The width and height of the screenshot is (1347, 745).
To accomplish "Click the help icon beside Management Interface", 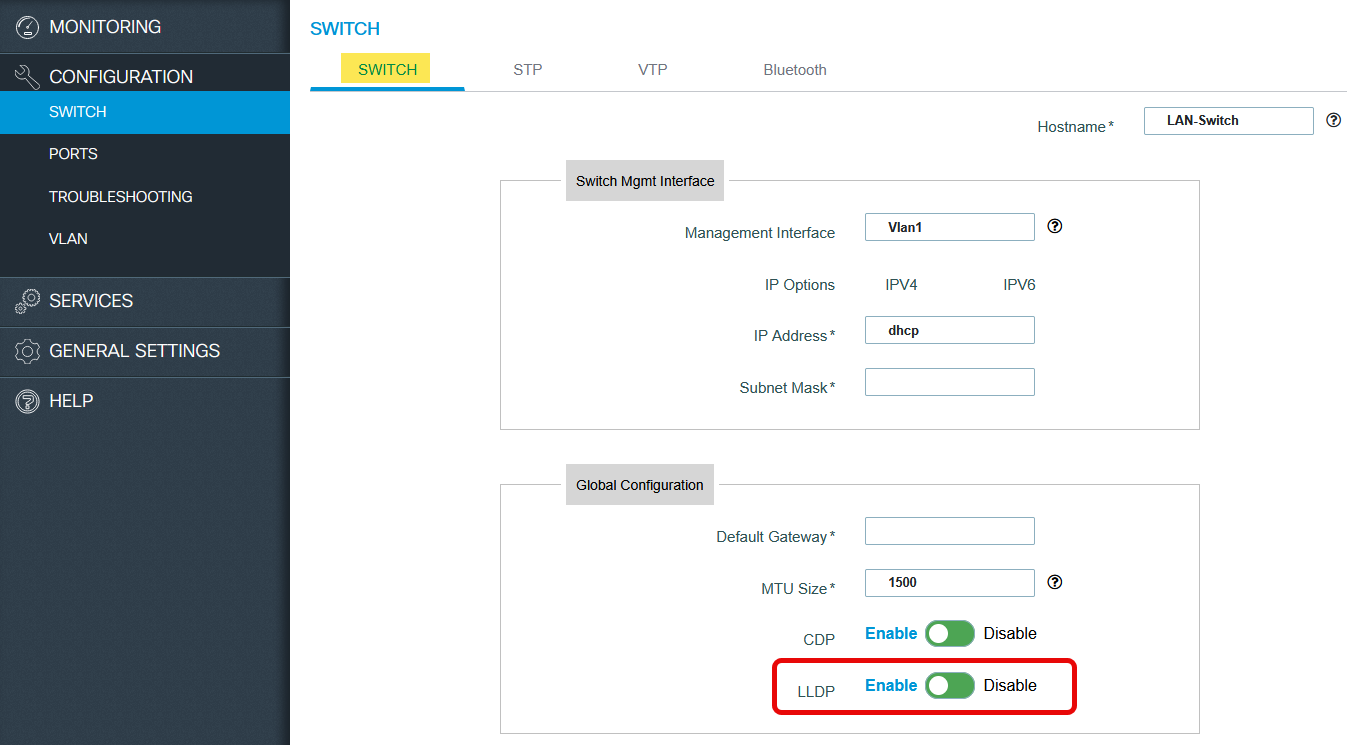I will coord(1054,226).
